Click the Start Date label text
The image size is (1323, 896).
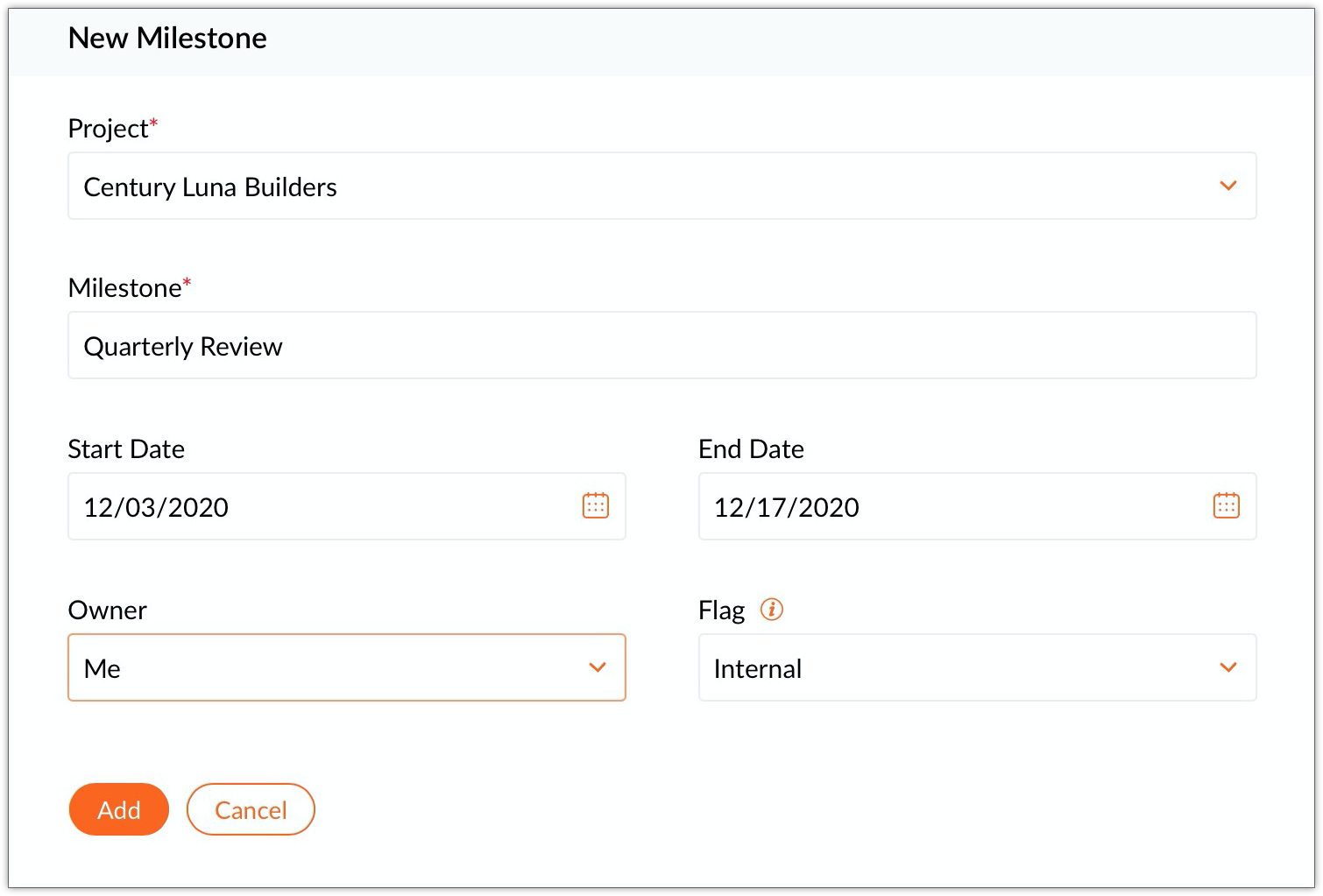[x=126, y=449]
